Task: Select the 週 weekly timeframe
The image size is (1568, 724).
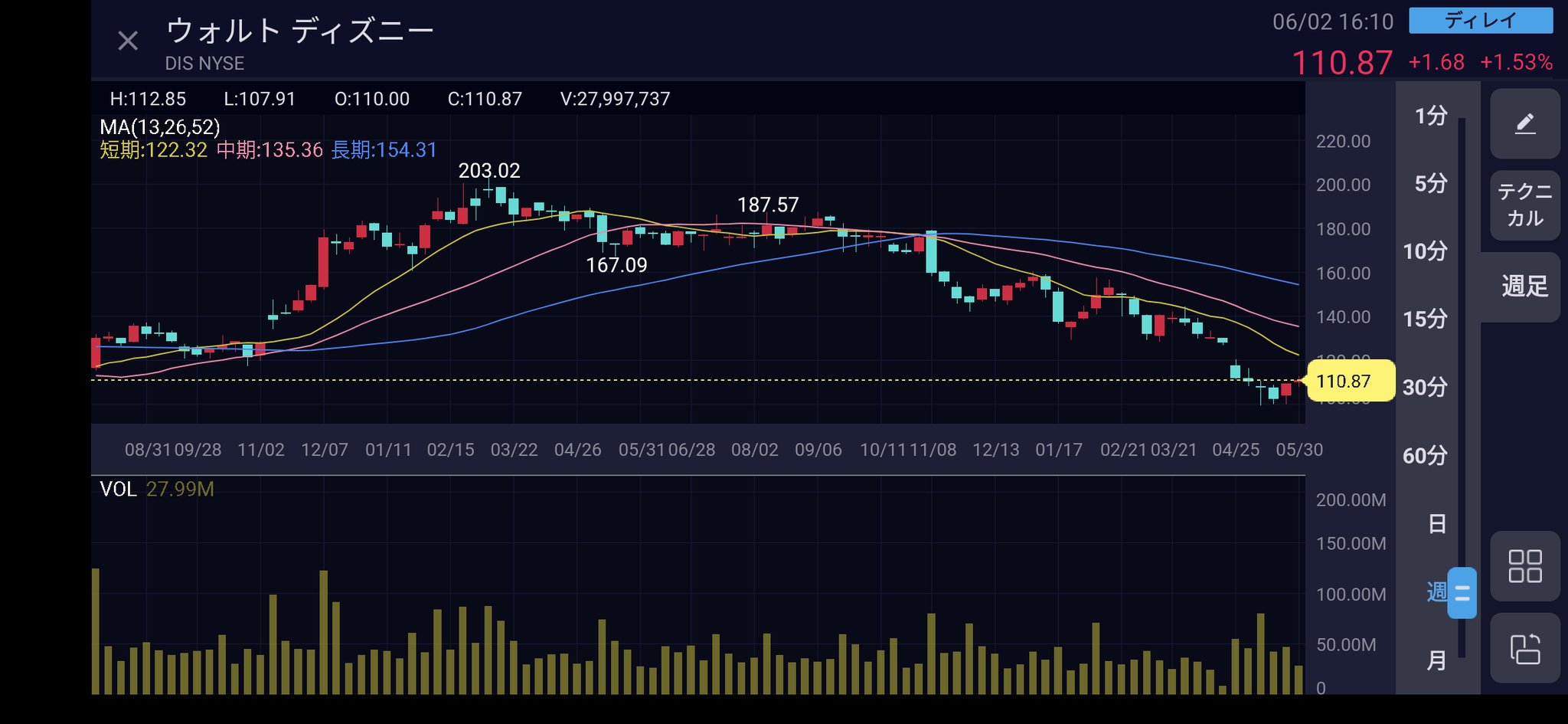Action: [x=1437, y=591]
